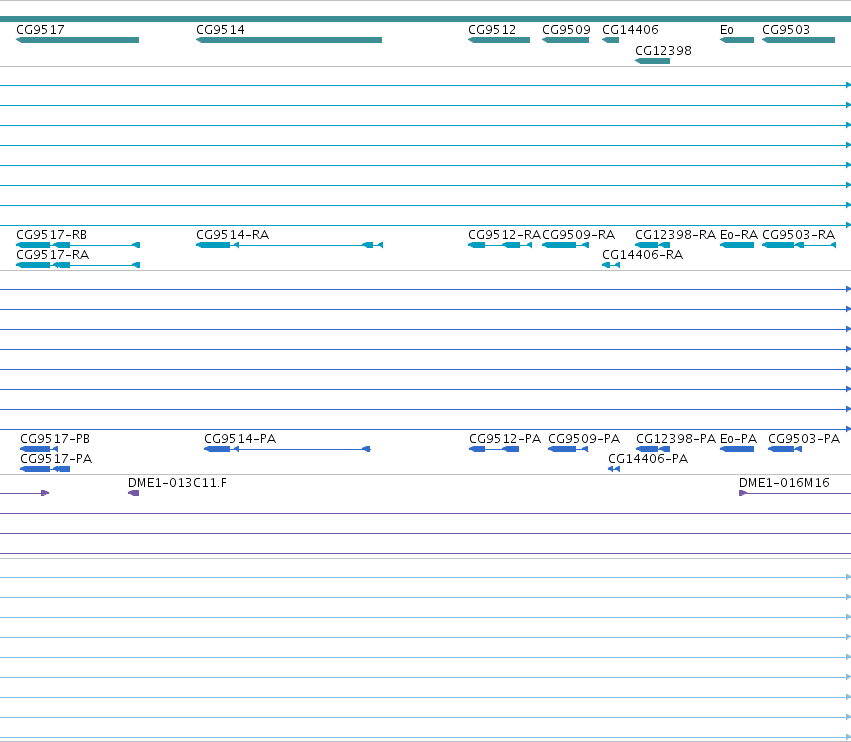This screenshot has height=742, width=851.
Task: Open the CG9517-PA protein label
Action: pyautogui.click(x=56, y=459)
